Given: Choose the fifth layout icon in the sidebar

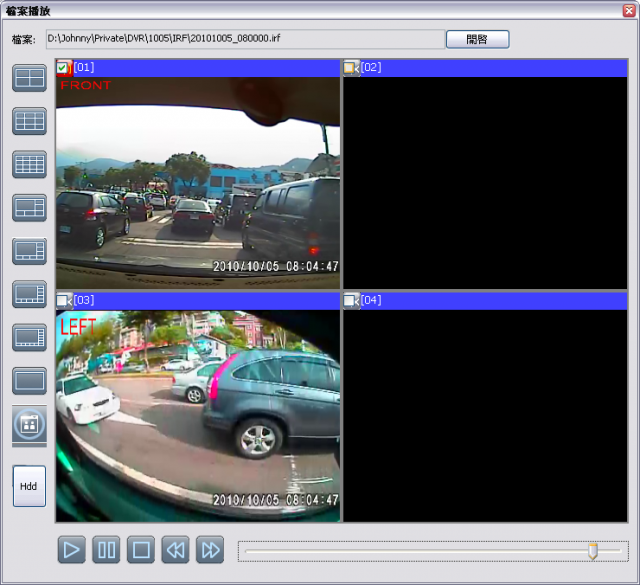Looking at the screenshot, I should tap(29, 251).
